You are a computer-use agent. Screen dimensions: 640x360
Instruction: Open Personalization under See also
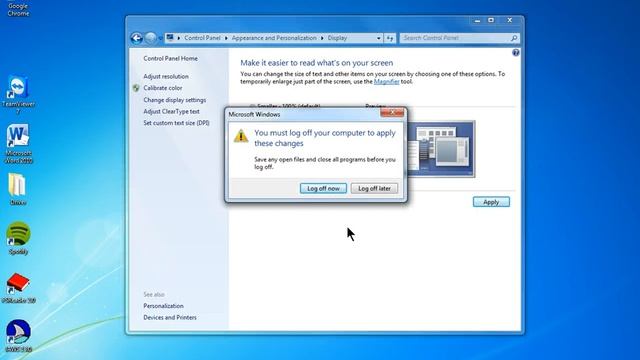tap(163, 306)
